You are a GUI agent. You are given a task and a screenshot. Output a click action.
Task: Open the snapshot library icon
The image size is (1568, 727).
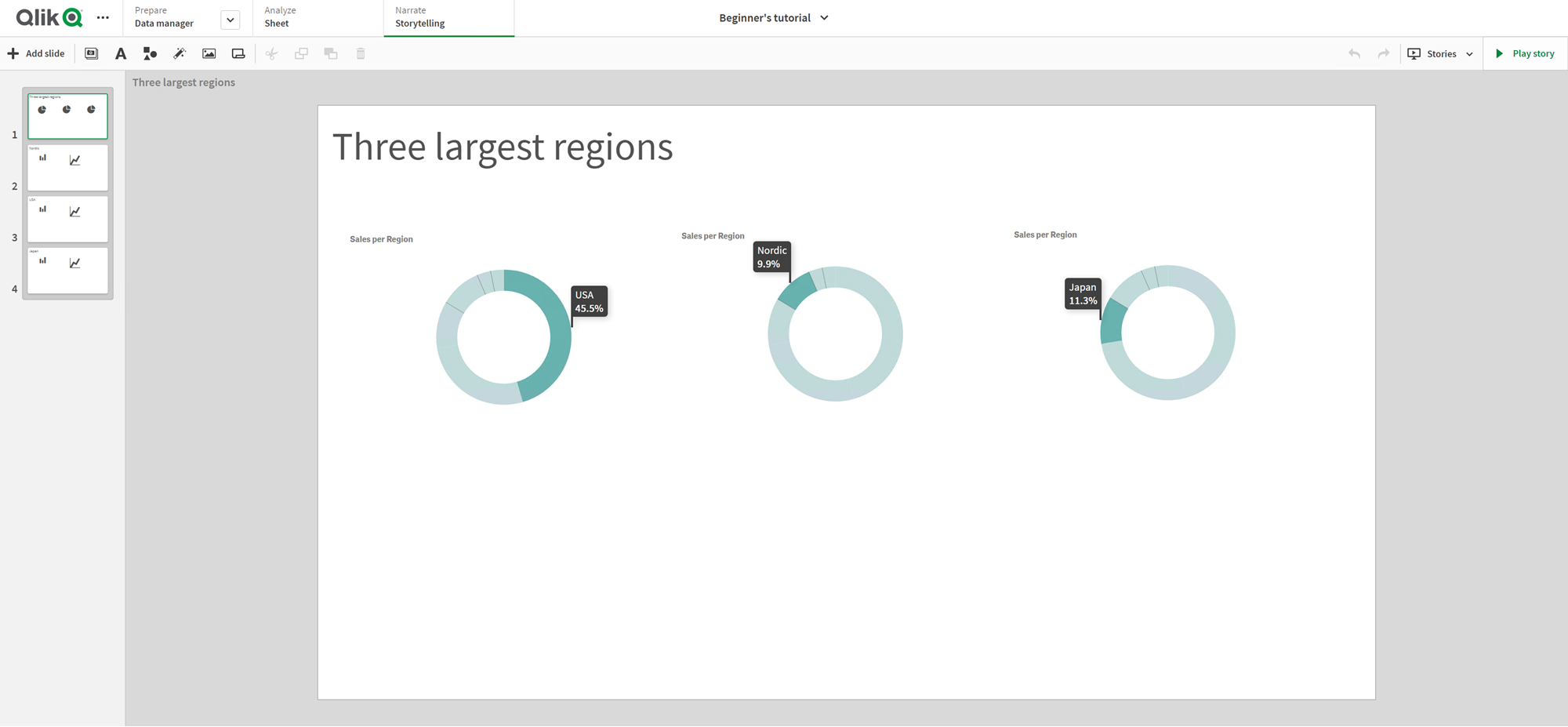coord(92,53)
